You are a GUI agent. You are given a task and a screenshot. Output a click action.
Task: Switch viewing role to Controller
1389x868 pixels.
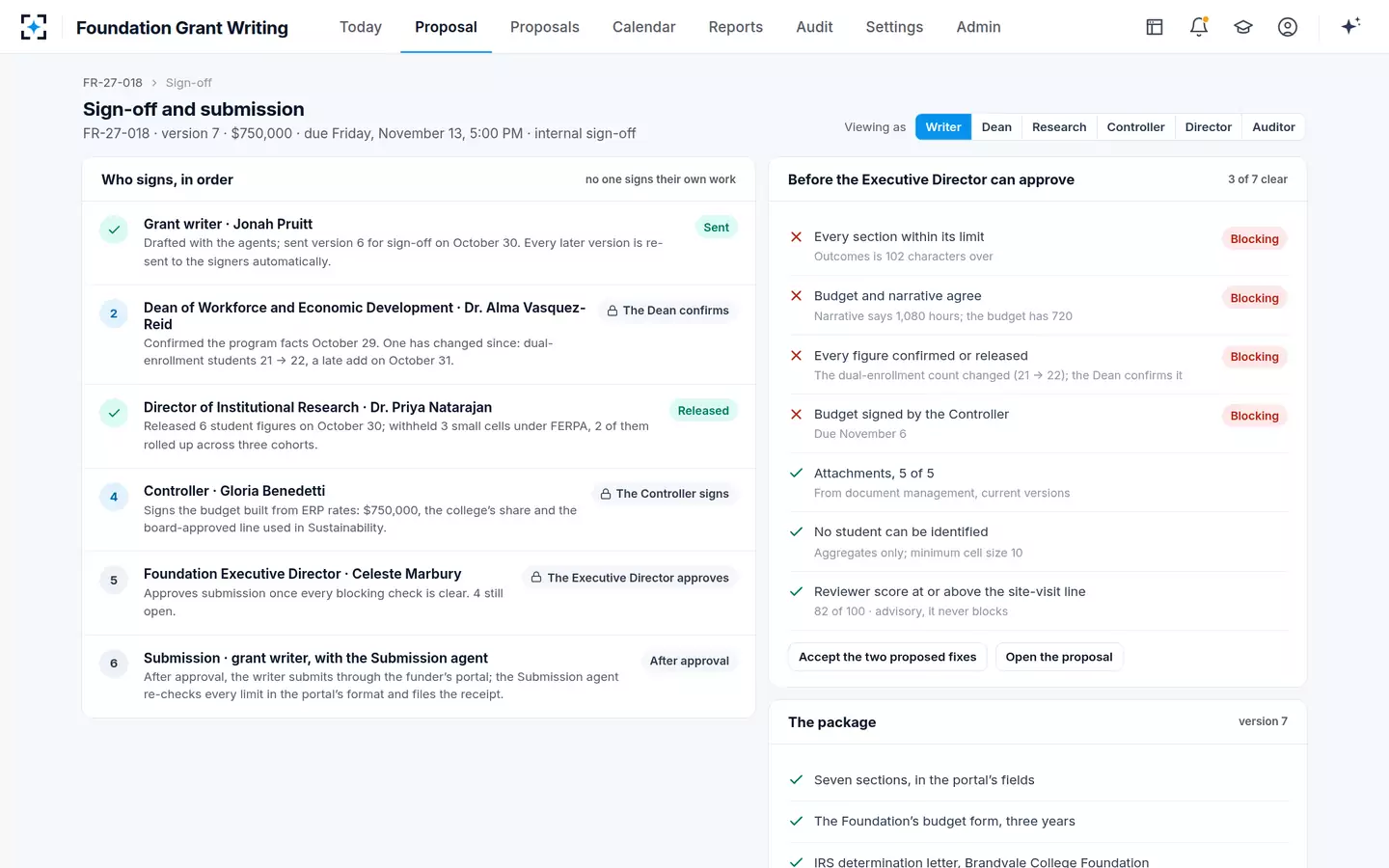click(x=1135, y=127)
